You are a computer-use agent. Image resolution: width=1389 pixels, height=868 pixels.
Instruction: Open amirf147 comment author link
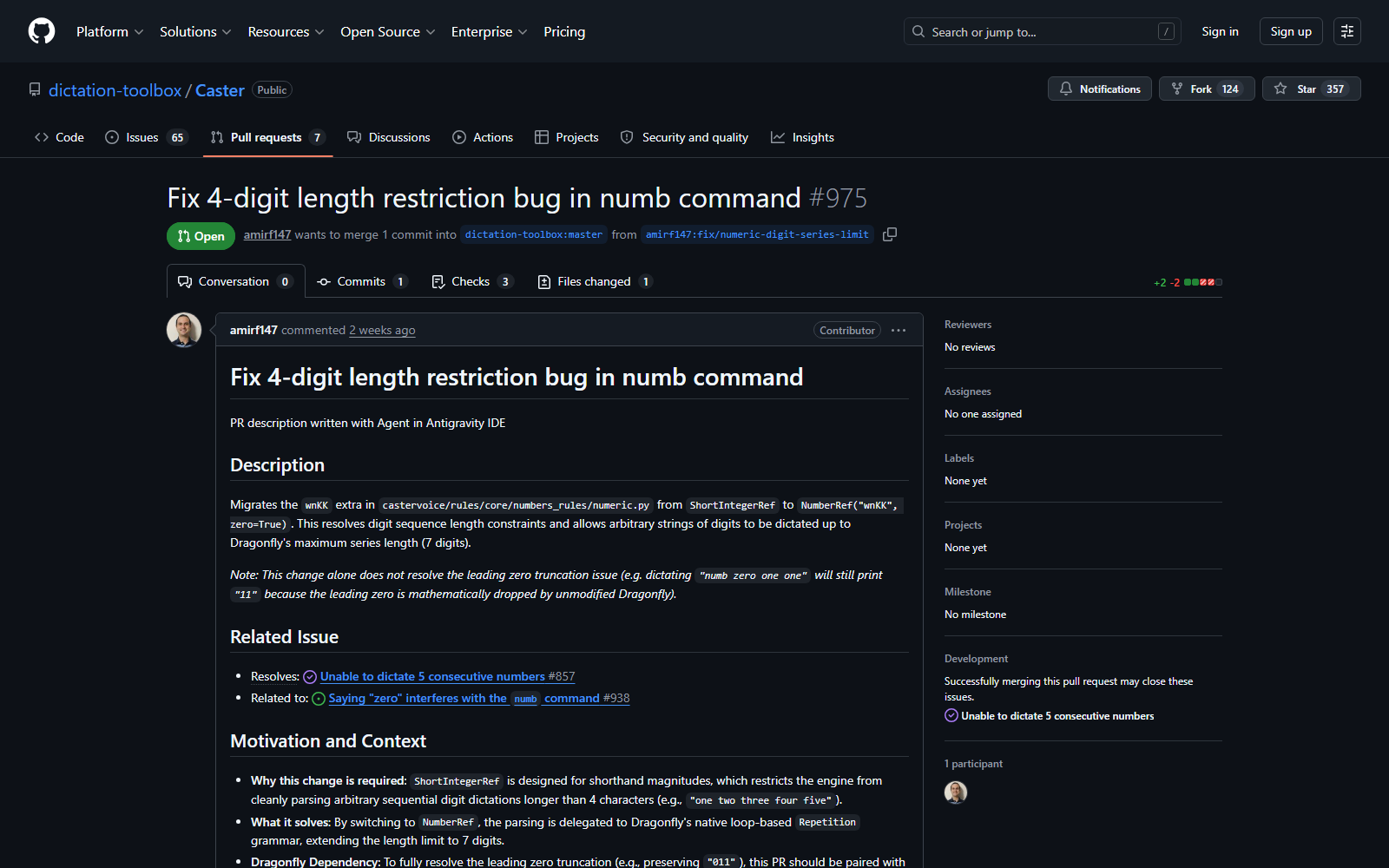(x=253, y=330)
